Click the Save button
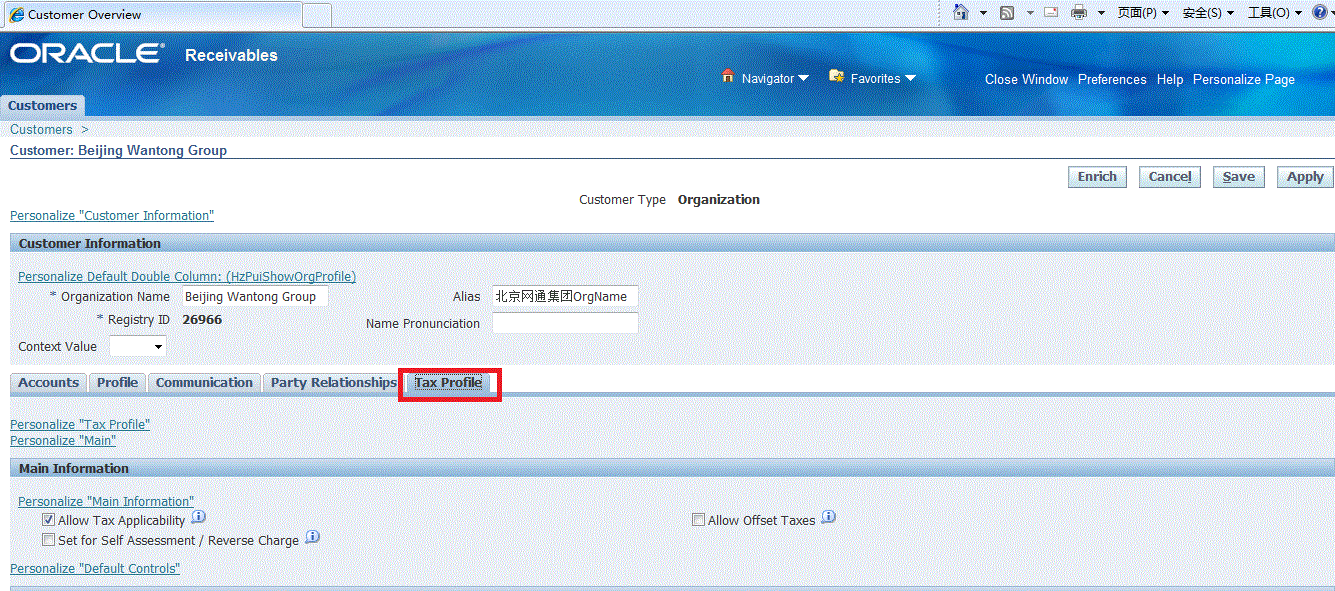This screenshot has height=591, width=1335. [x=1239, y=177]
